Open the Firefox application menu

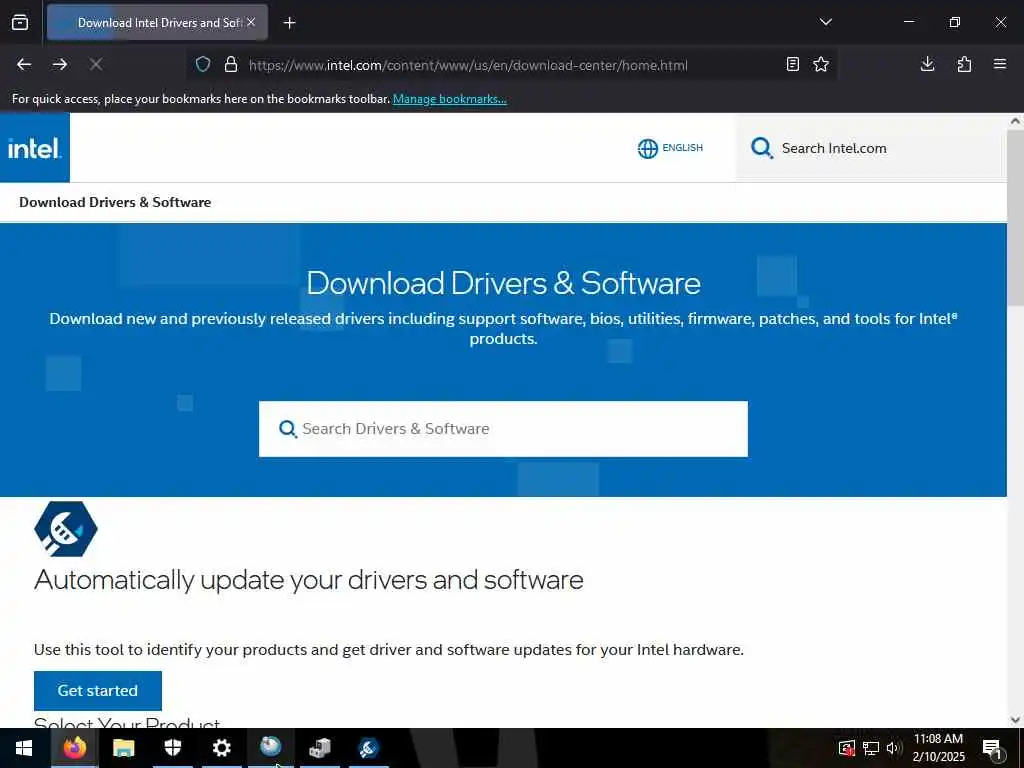click(x=1000, y=64)
